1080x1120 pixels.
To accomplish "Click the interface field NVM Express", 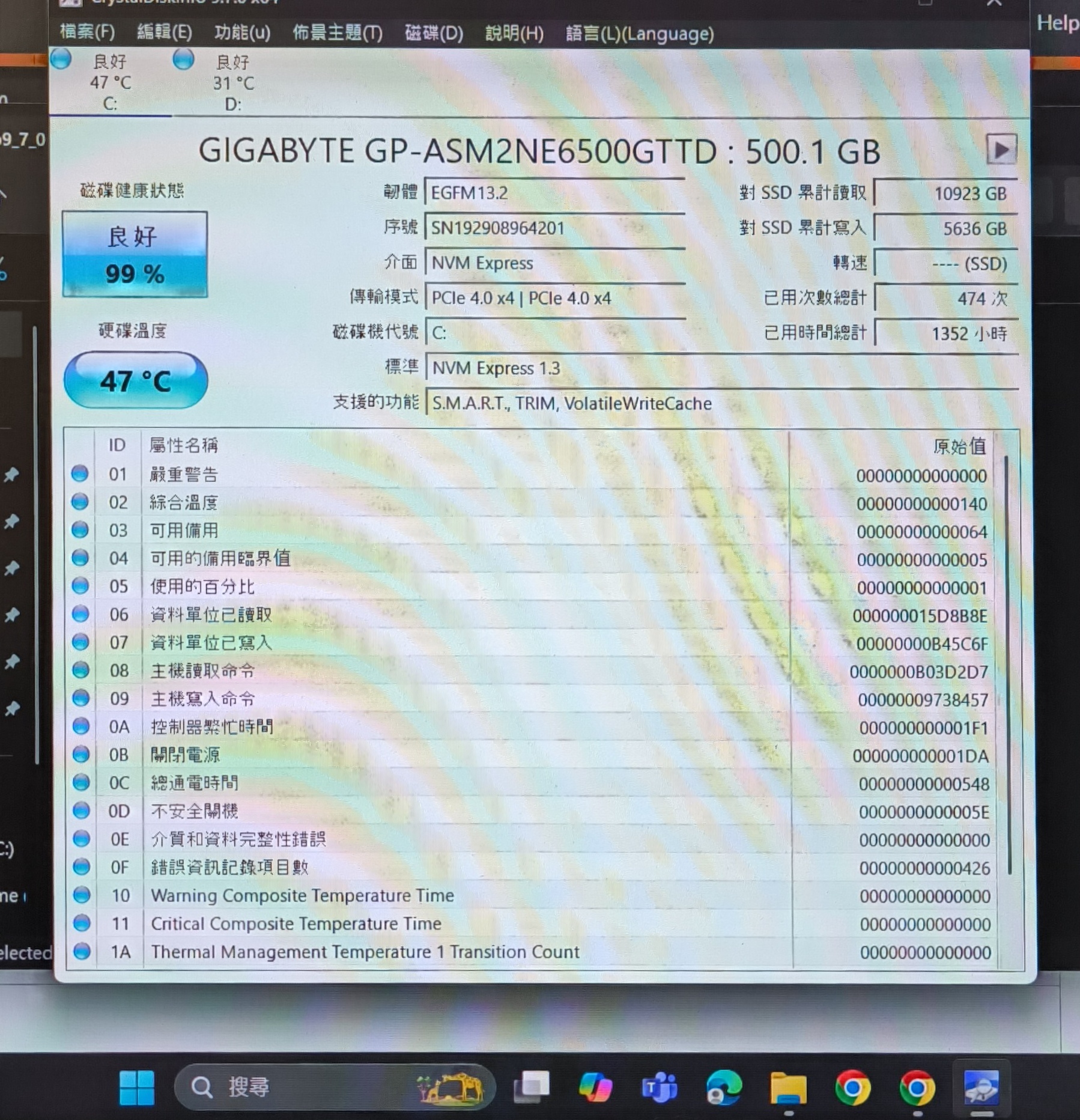I will coord(554,263).
